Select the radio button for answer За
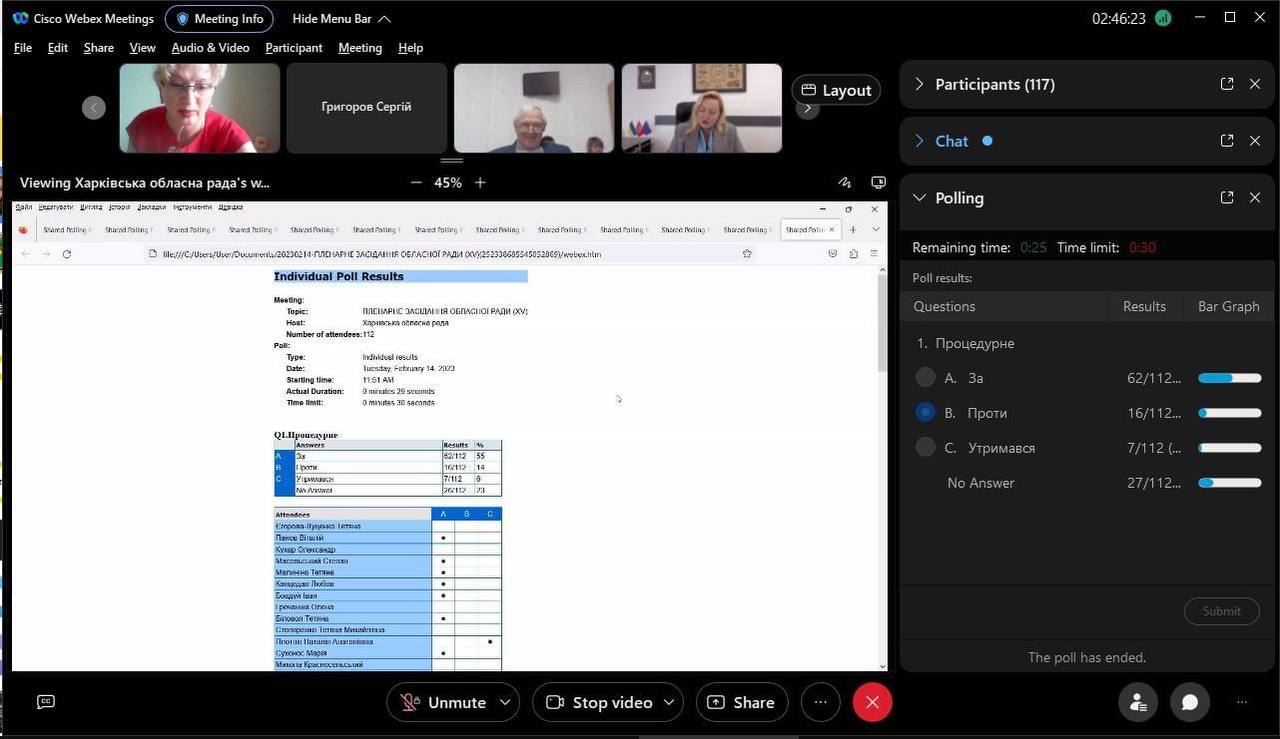Screen dimensions: 1280x739 (926, 378)
